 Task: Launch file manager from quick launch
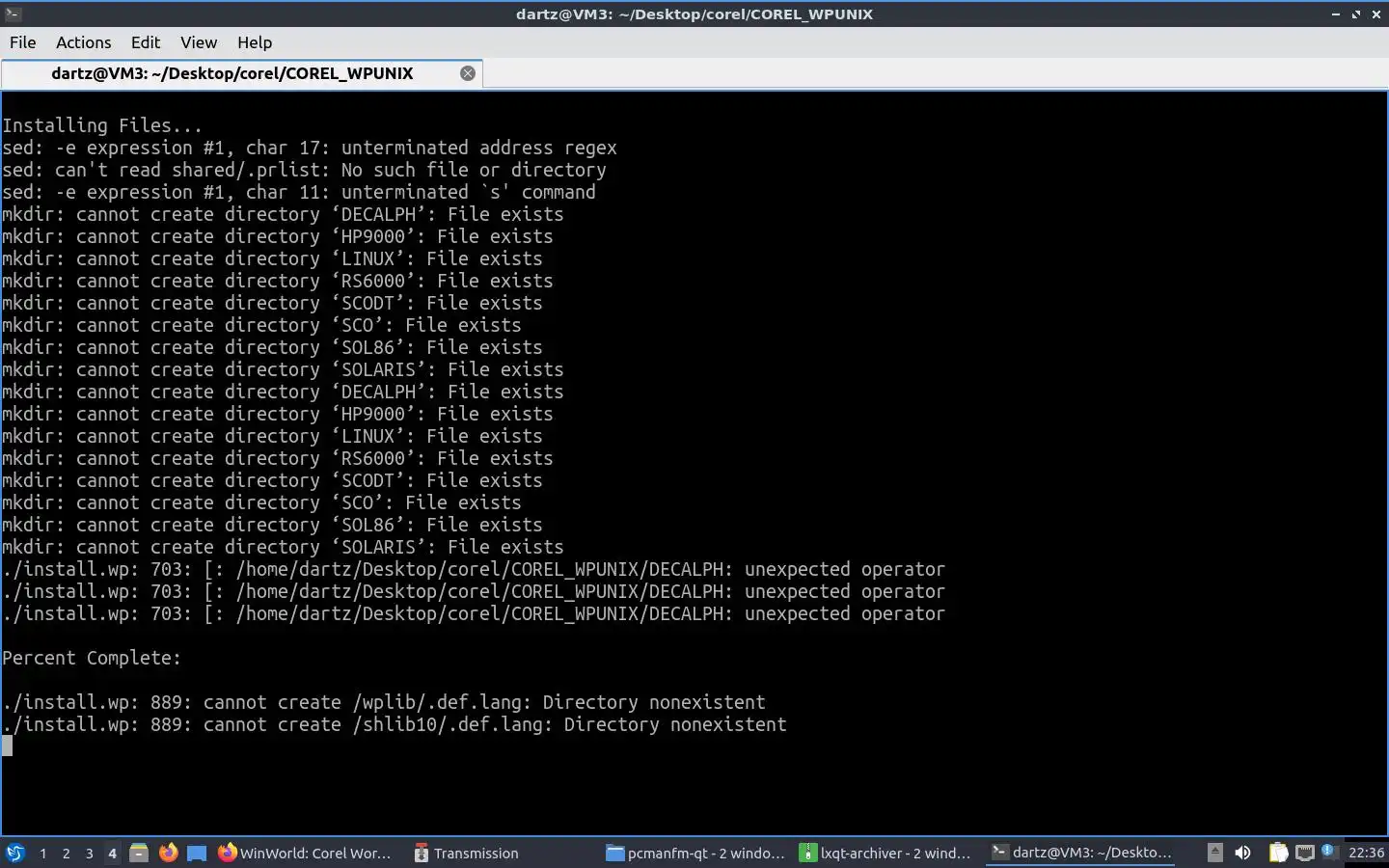pyautogui.click(x=139, y=853)
